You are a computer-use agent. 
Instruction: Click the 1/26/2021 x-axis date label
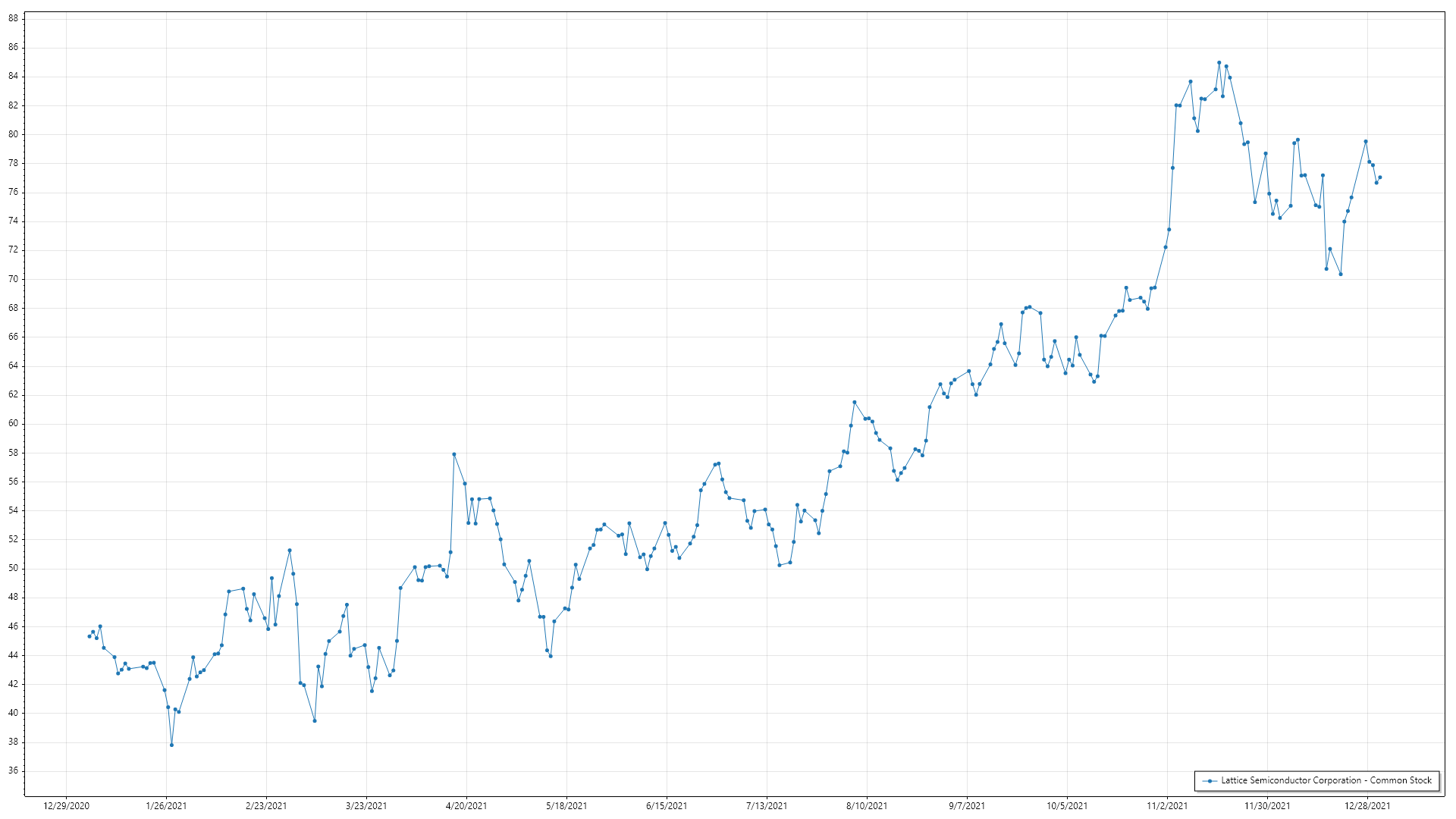166,806
